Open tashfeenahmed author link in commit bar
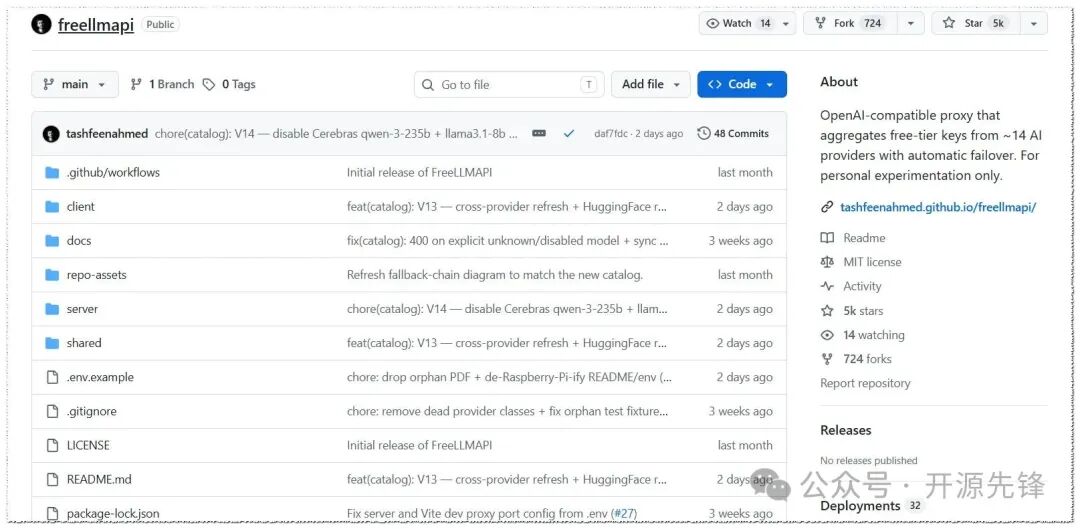1080x529 pixels. 107,134
